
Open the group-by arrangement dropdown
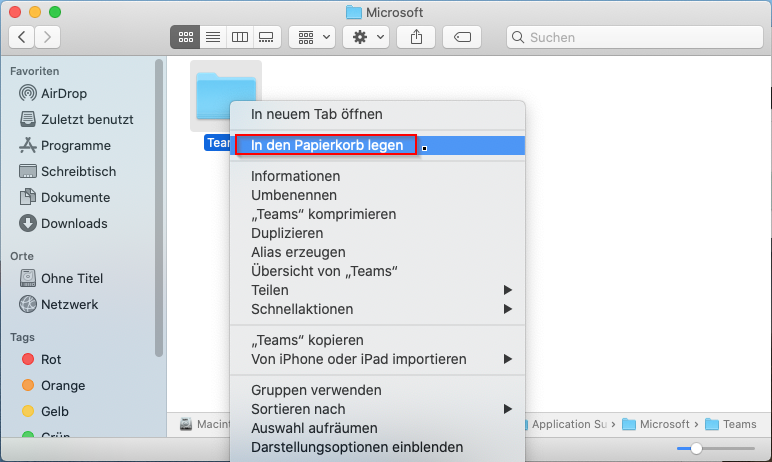point(312,37)
